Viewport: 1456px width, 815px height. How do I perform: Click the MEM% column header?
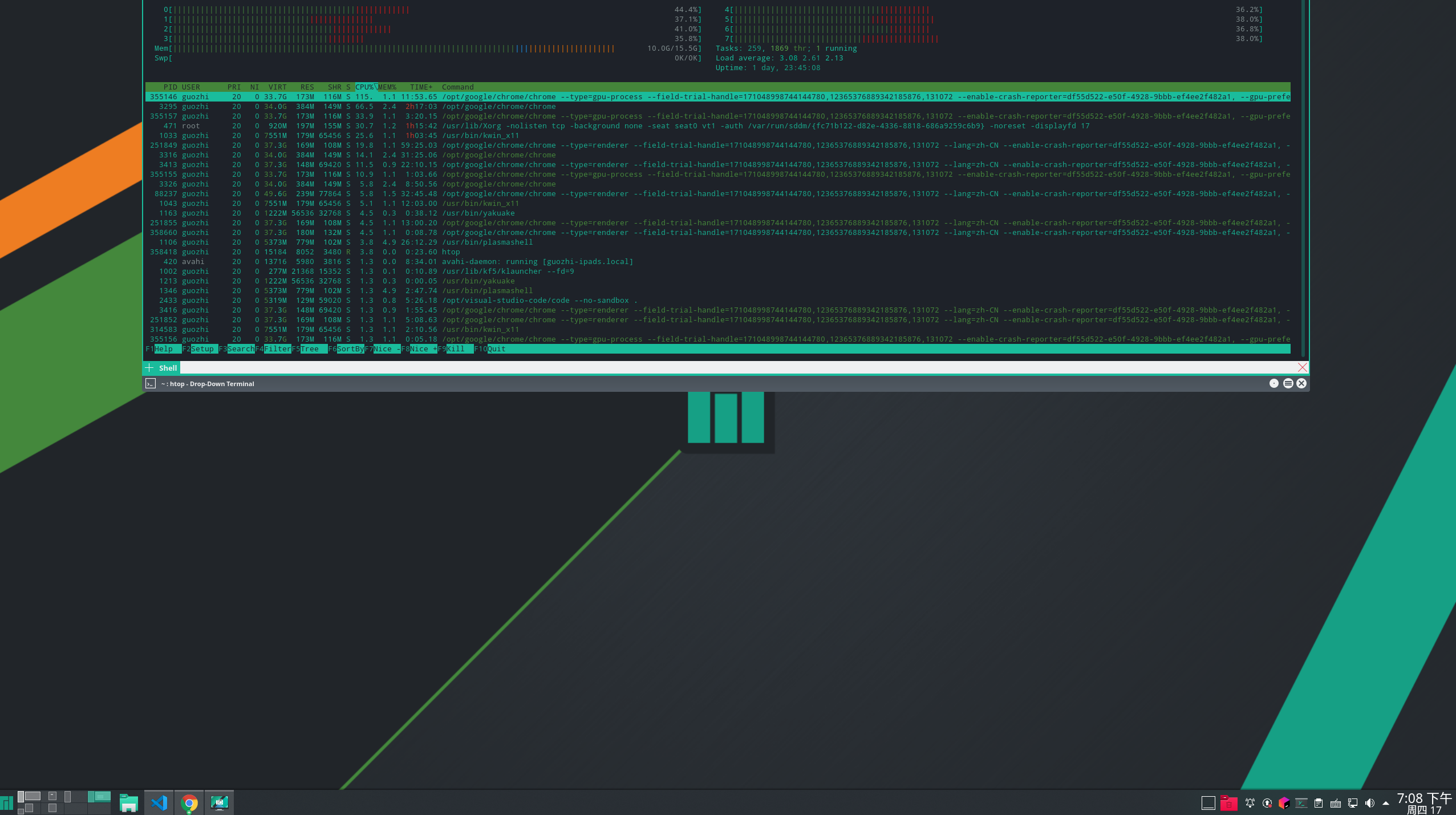point(387,87)
